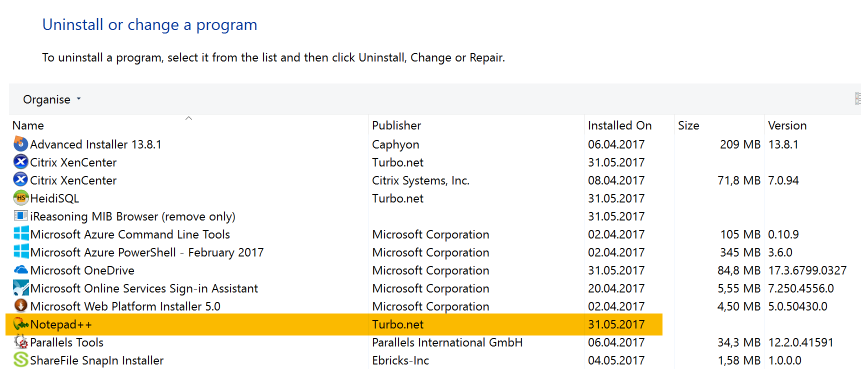Click the 08.04.2017 install date
Screen dimensions: 861x369
click(616, 180)
